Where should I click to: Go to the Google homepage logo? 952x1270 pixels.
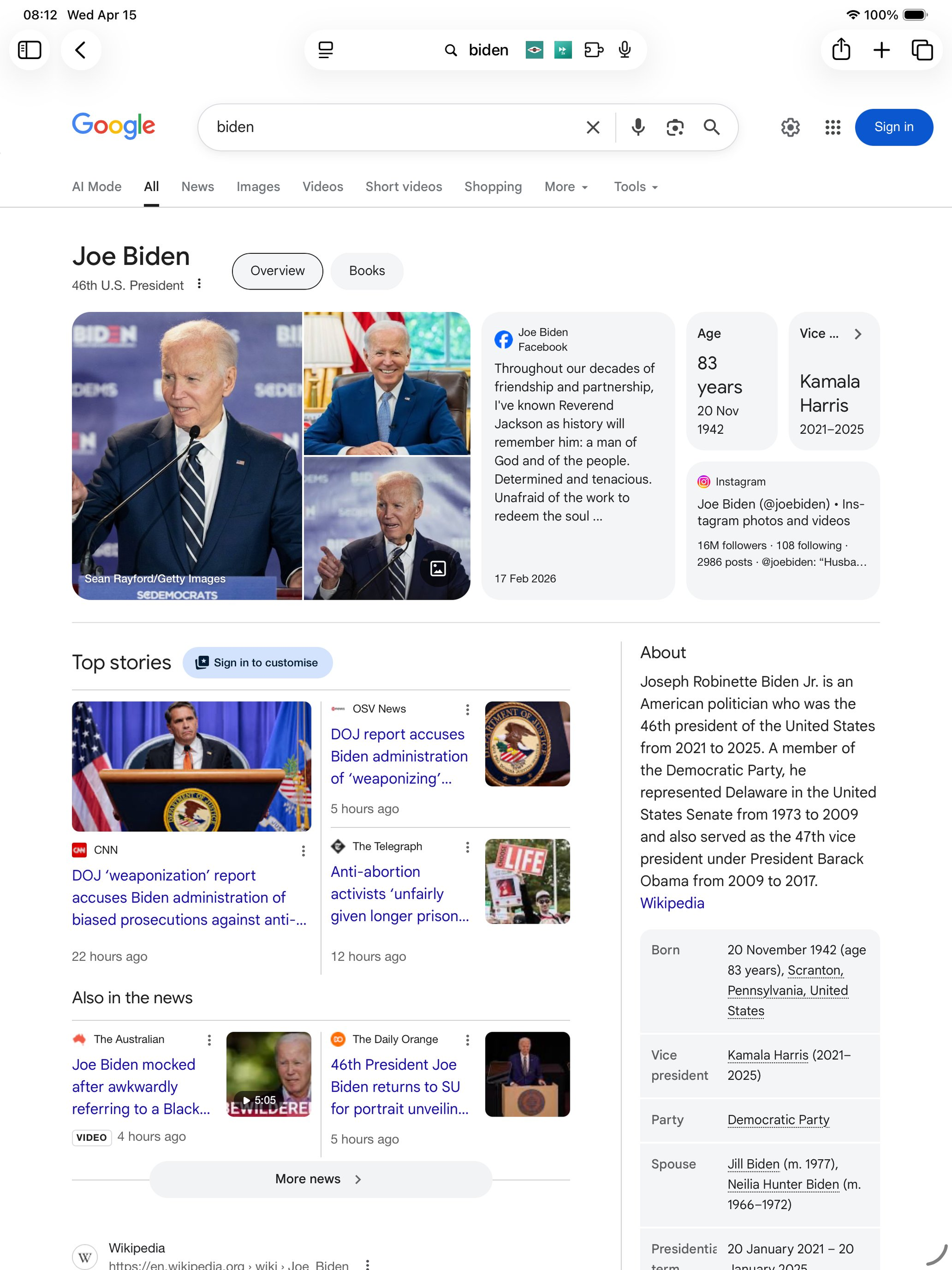114,126
